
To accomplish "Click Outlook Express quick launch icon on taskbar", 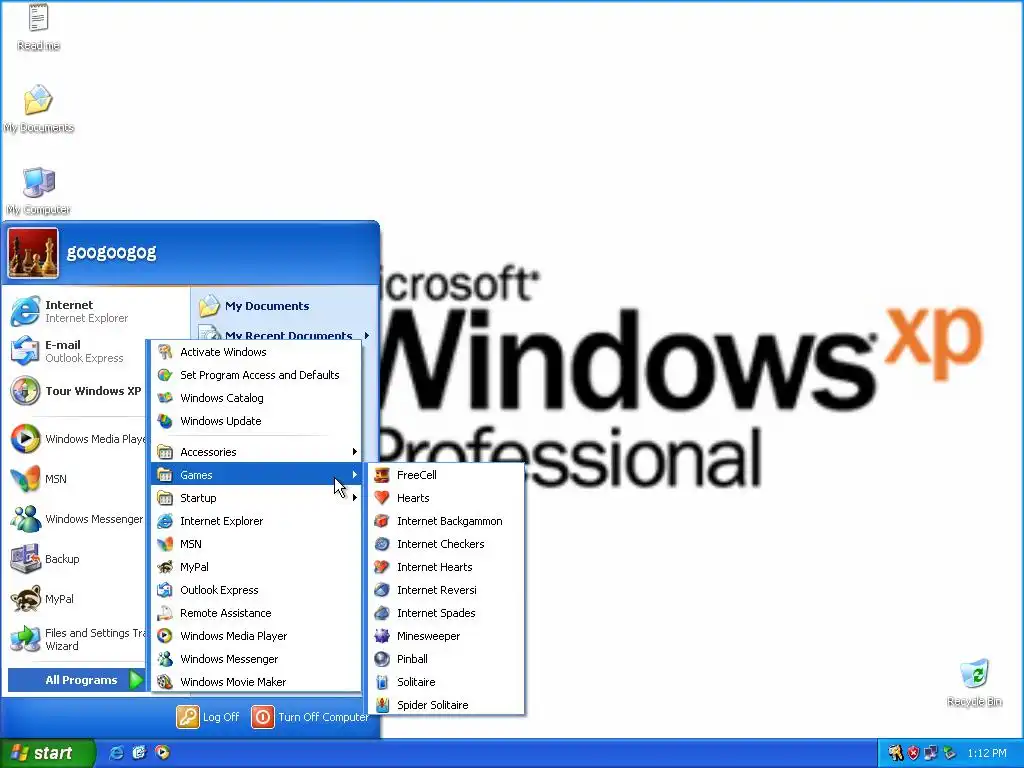I will click(139, 753).
